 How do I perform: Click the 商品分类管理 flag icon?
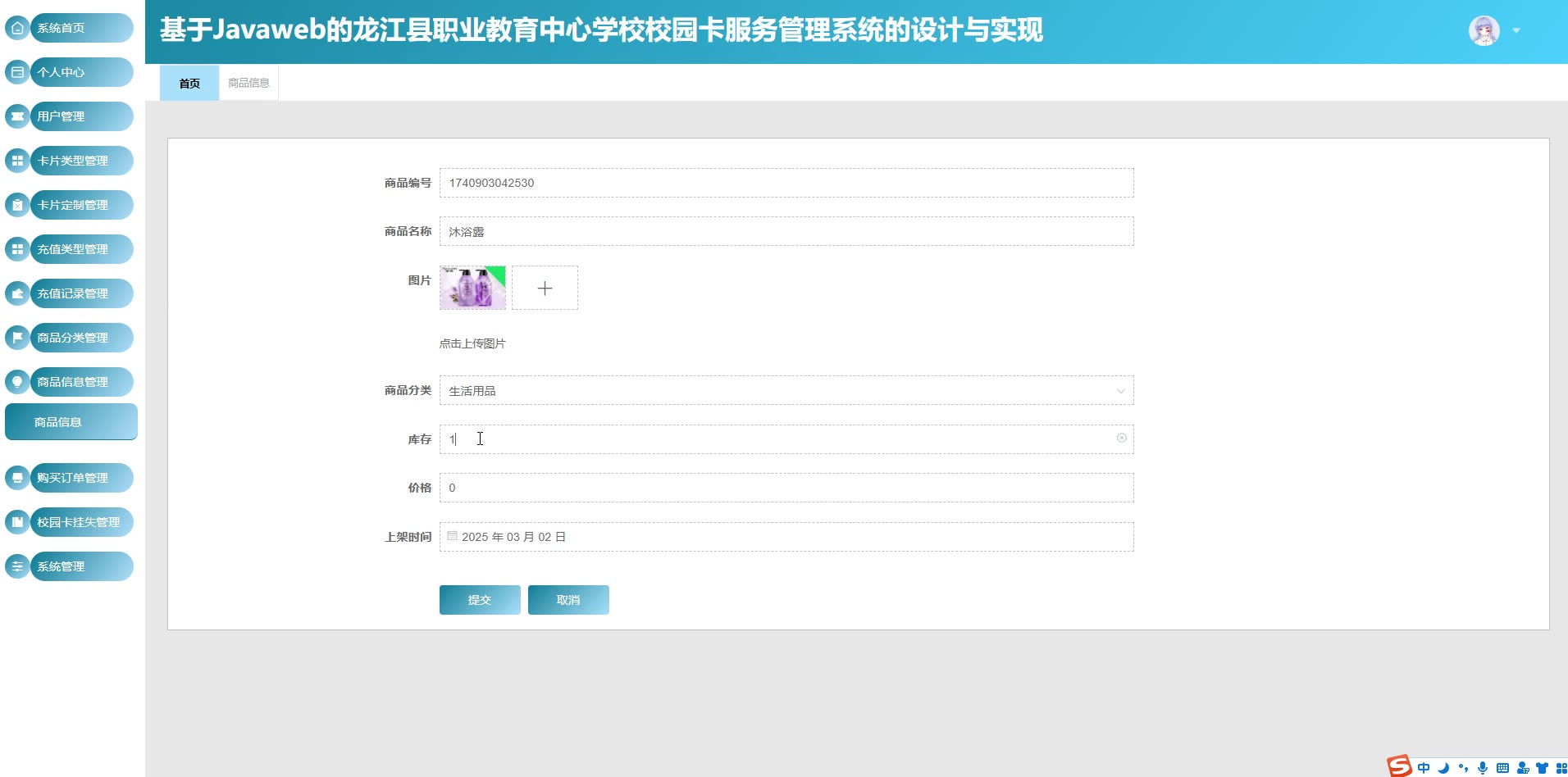click(17, 338)
